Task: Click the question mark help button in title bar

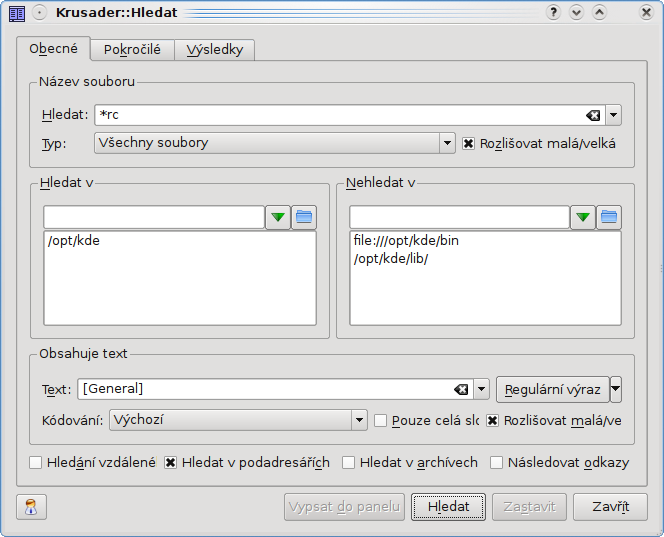Action: pyautogui.click(x=553, y=12)
